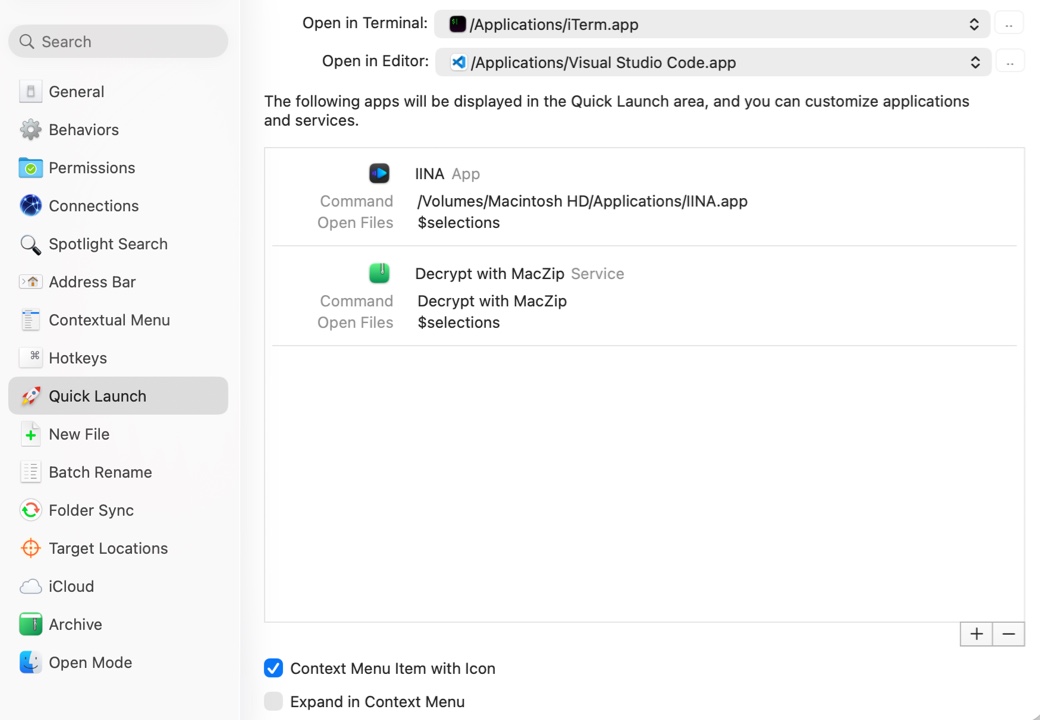Image resolution: width=1040 pixels, height=720 pixels.
Task: Remove the selected Quick Launch entry
Action: (1007, 633)
